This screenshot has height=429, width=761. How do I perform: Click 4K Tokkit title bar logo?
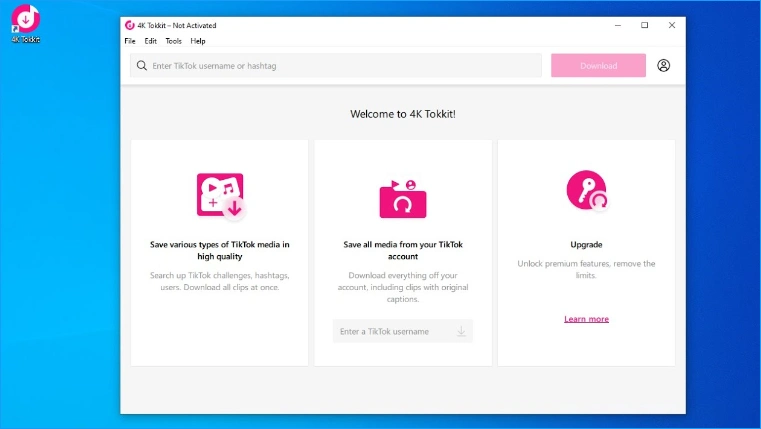coord(130,25)
